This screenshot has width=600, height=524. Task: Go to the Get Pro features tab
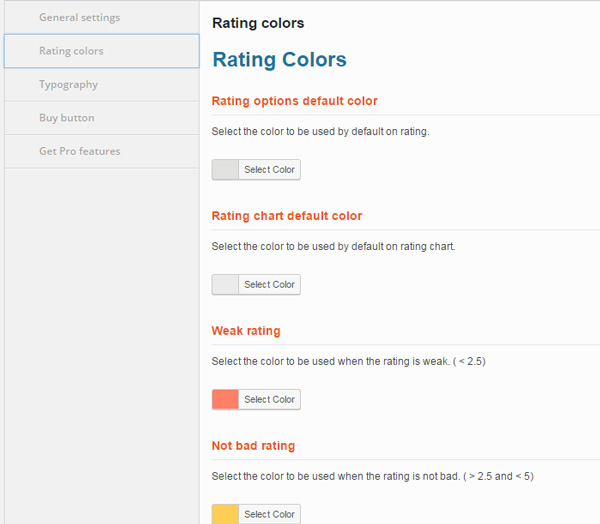pos(79,151)
